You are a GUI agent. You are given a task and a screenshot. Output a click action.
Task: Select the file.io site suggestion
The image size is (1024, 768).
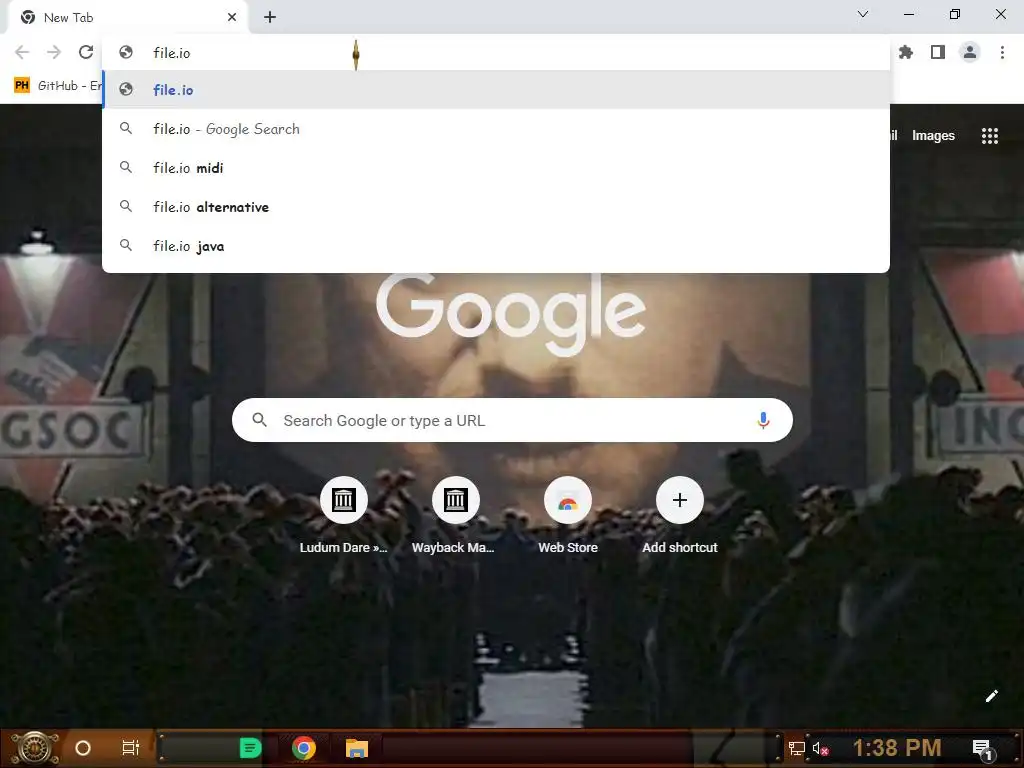[x=496, y=90]
